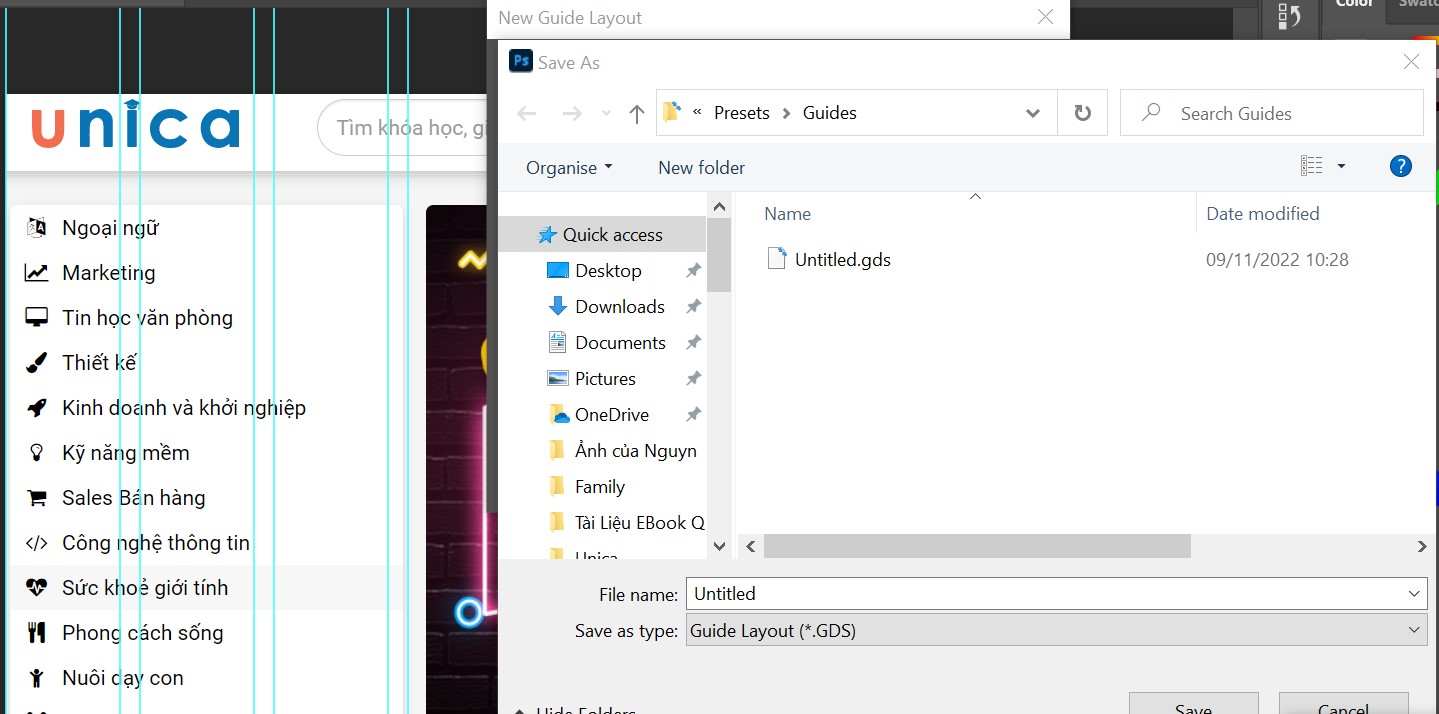Unpin Downloads from Quick access

pos(693,306)
